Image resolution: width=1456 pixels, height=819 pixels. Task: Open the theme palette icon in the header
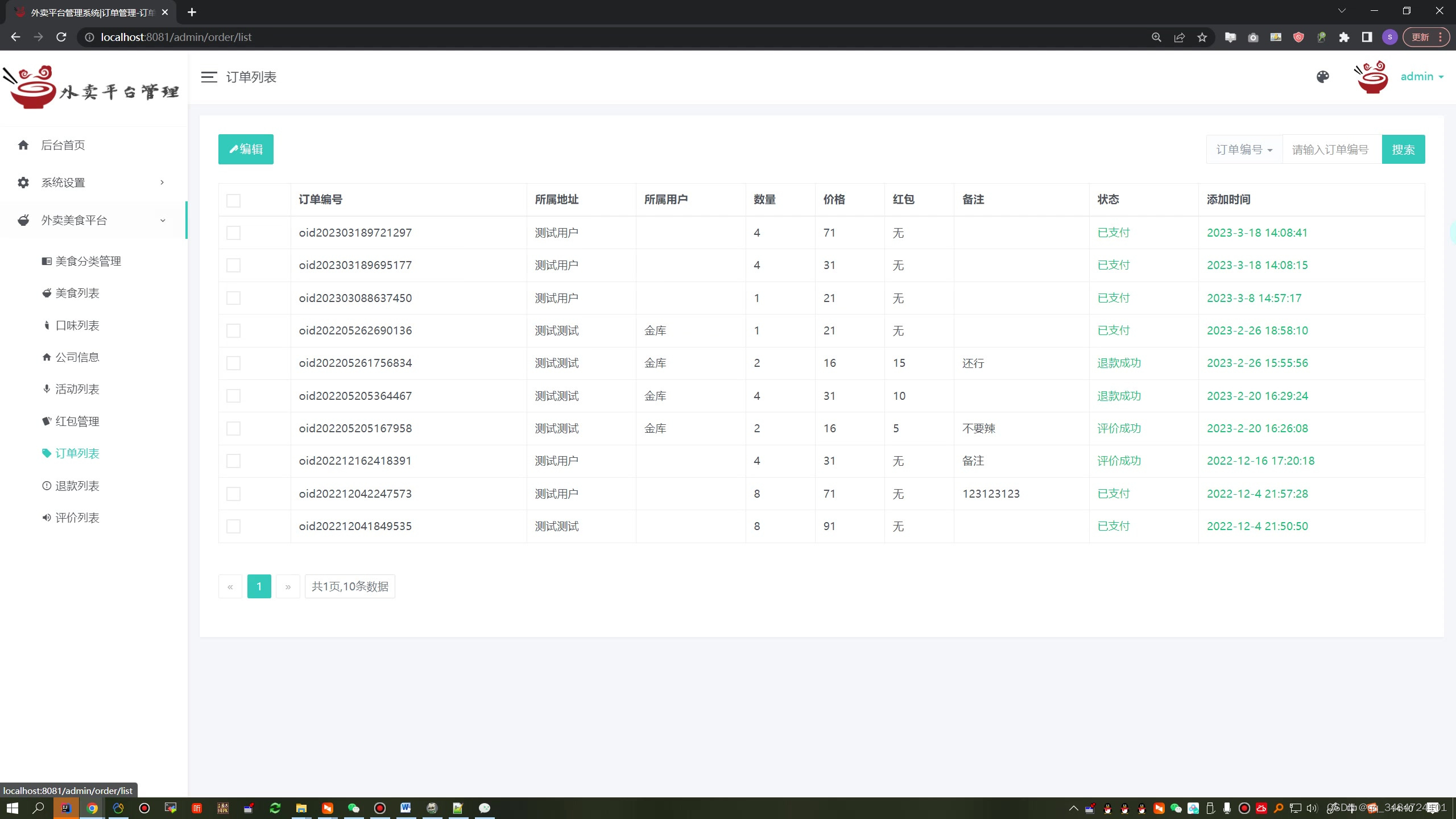(x=1322, y=77)
